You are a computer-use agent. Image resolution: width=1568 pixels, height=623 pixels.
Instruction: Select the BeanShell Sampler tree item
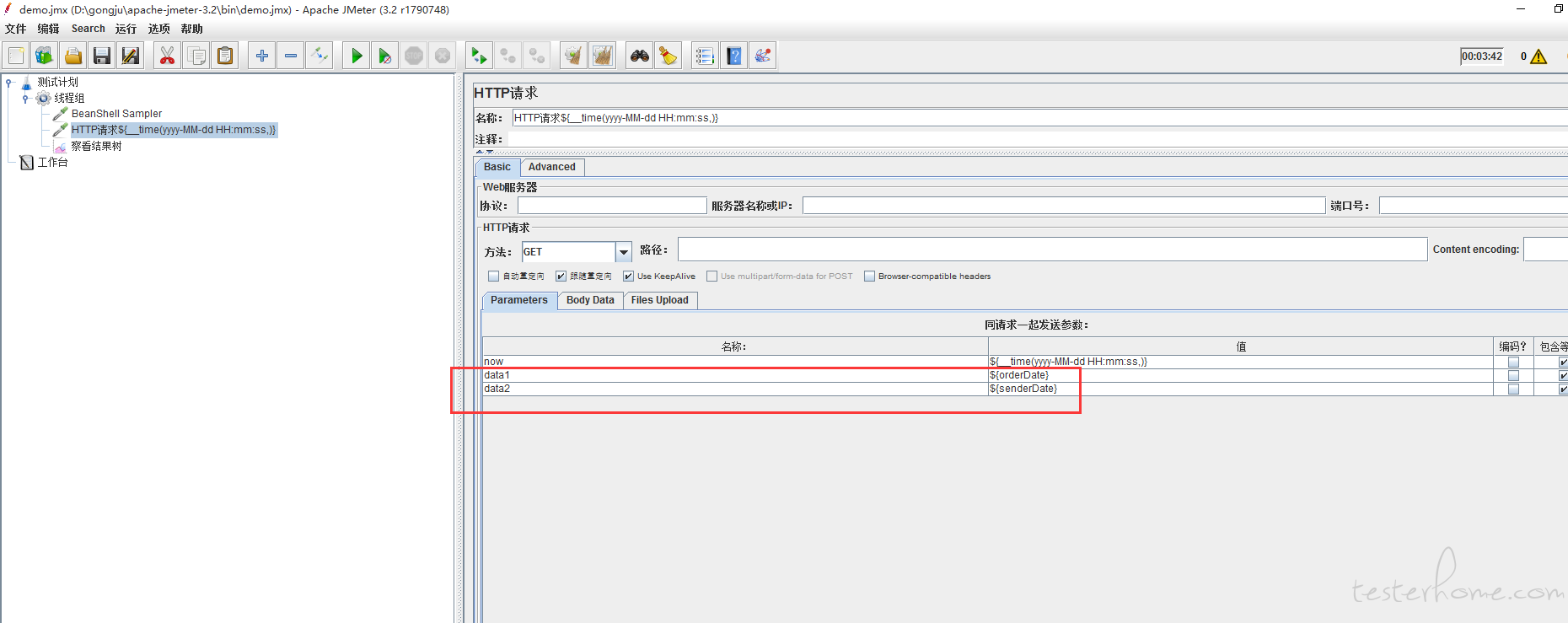[x=116, y=114]
